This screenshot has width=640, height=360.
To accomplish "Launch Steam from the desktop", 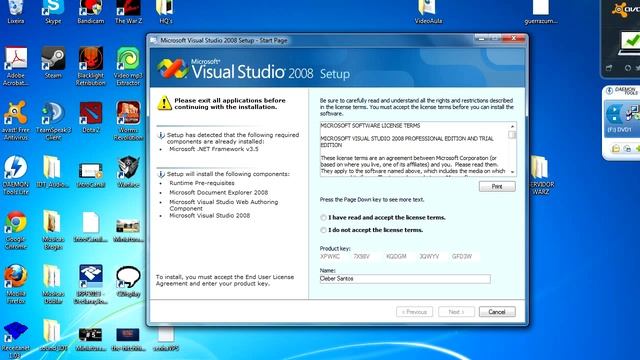I will (53, 63).
